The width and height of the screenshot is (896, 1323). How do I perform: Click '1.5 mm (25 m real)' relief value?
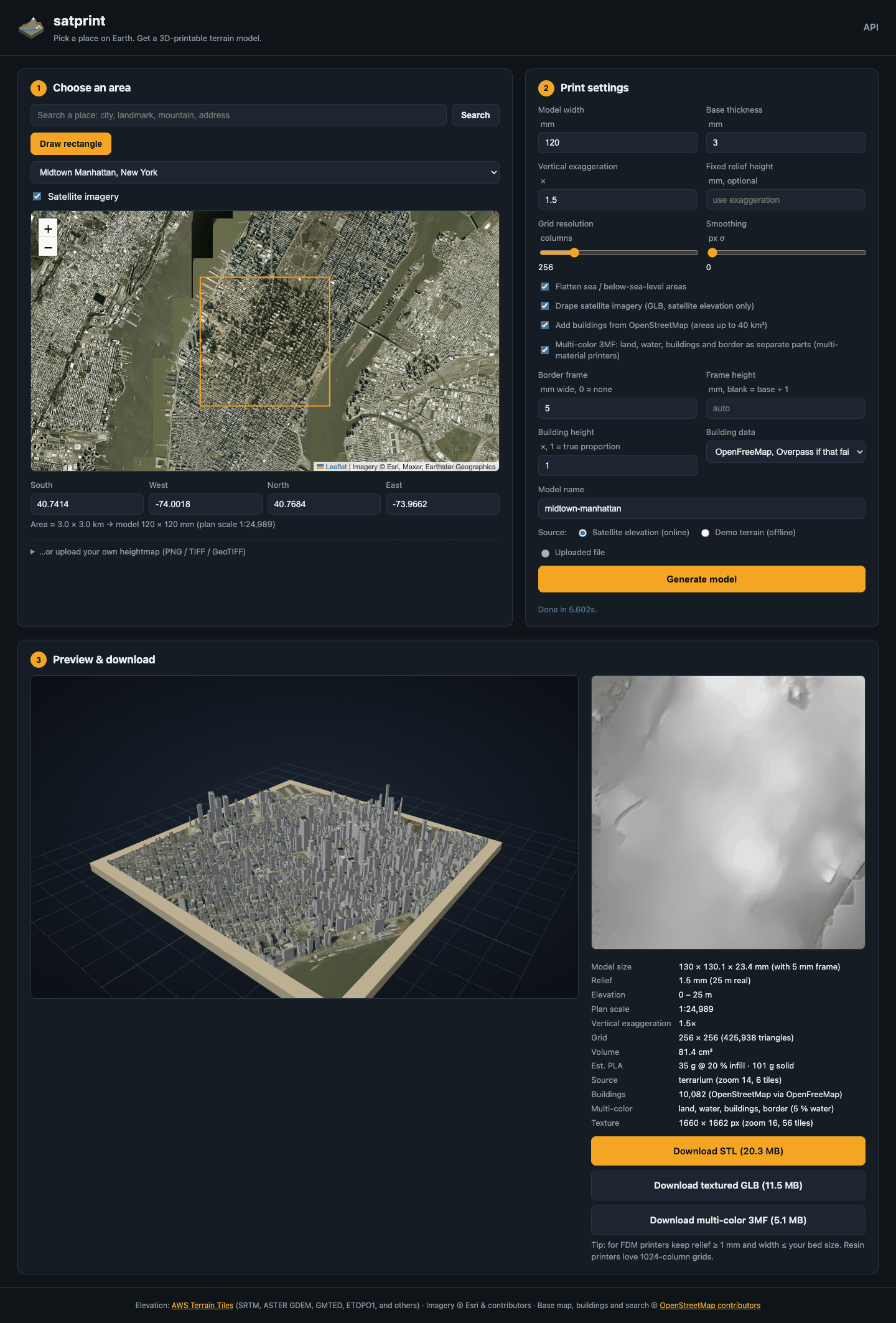tap(714, 980)
